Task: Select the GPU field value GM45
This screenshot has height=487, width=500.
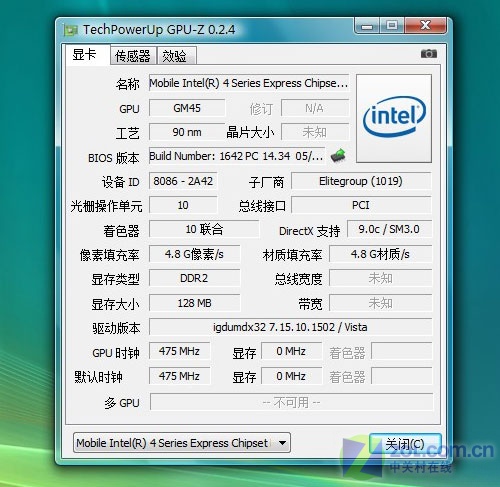Action: pos(187,108)
